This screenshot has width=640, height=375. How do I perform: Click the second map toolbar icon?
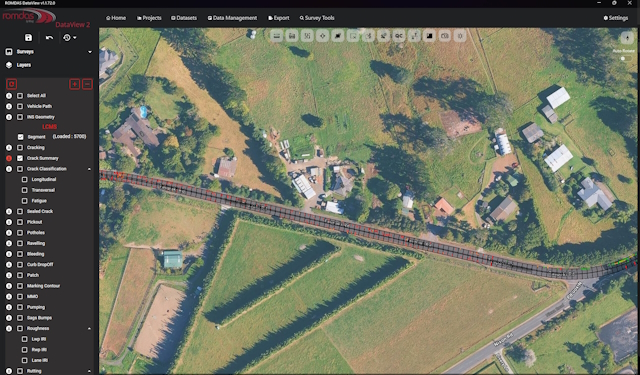[292, 36]
